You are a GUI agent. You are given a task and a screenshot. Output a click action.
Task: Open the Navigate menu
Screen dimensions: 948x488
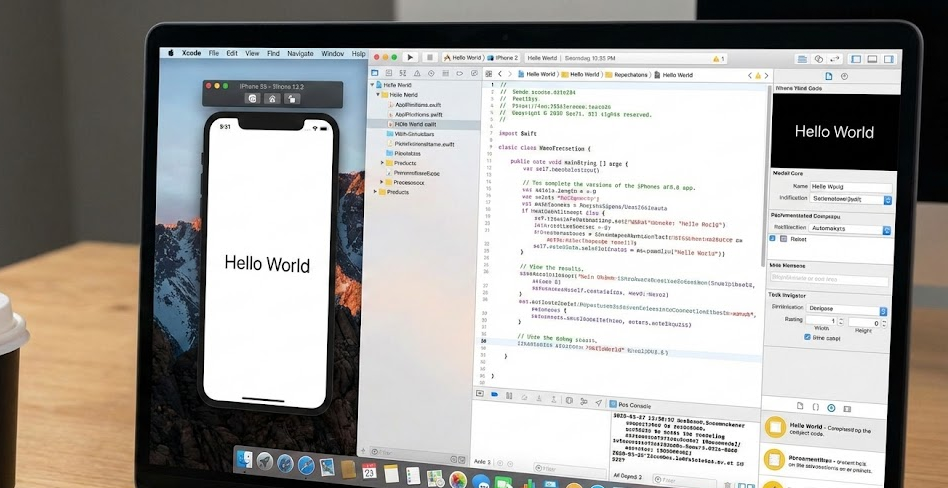tap(300, 54)
